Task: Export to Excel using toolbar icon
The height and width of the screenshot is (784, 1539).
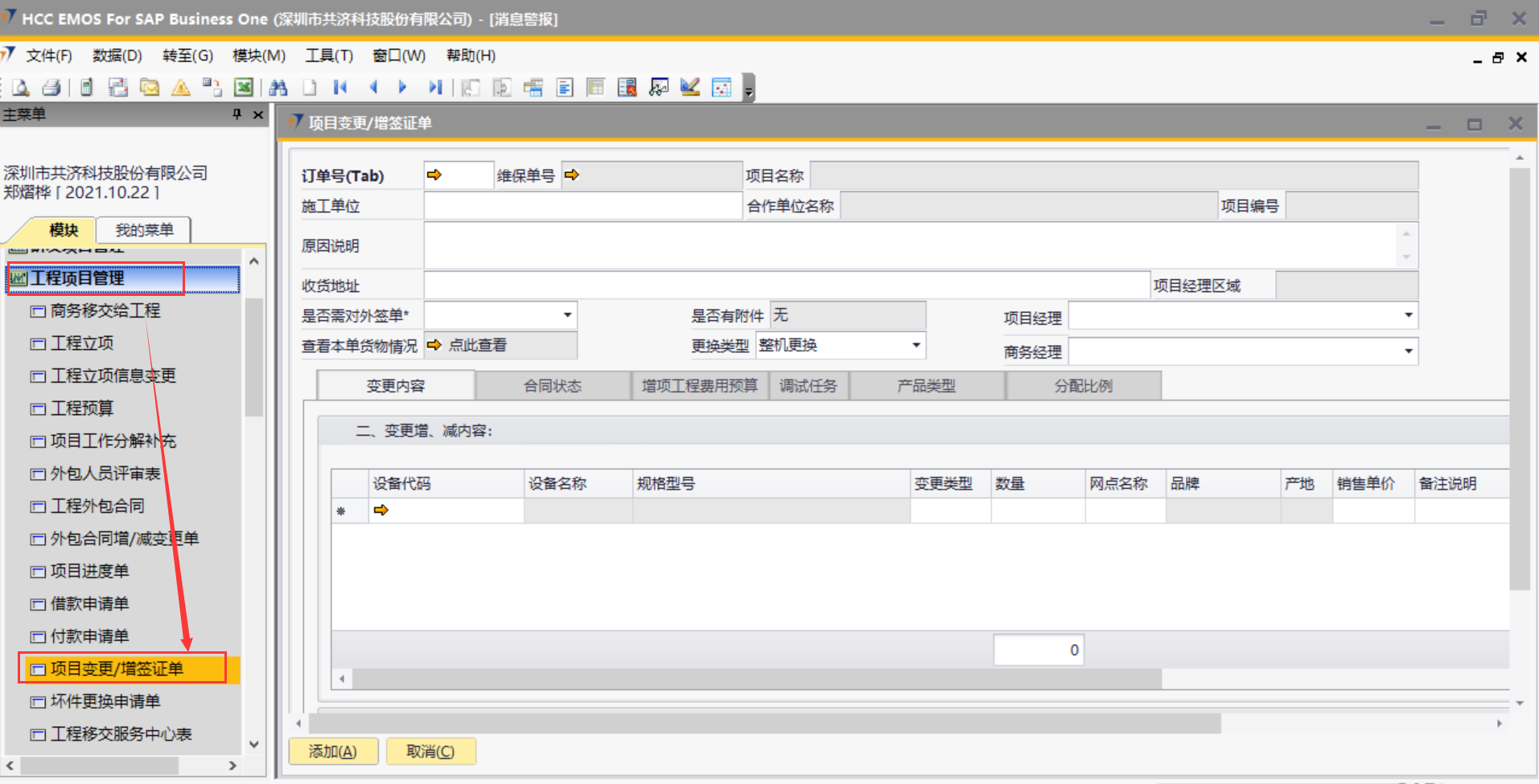Action: click(x=244, y=88)
